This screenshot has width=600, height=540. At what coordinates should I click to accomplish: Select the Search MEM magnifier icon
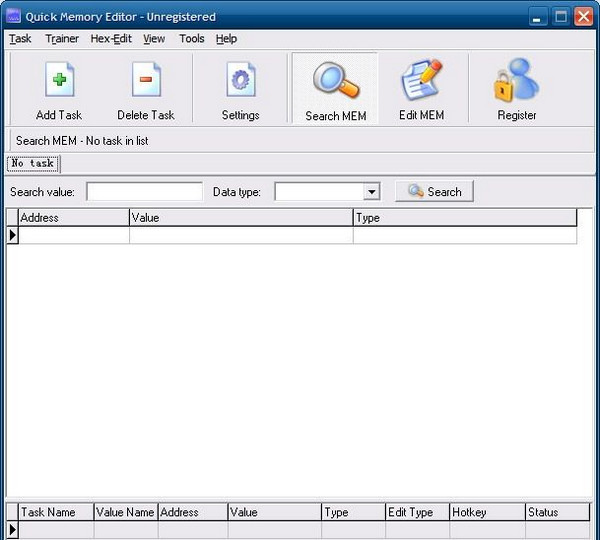coord(335,82)
